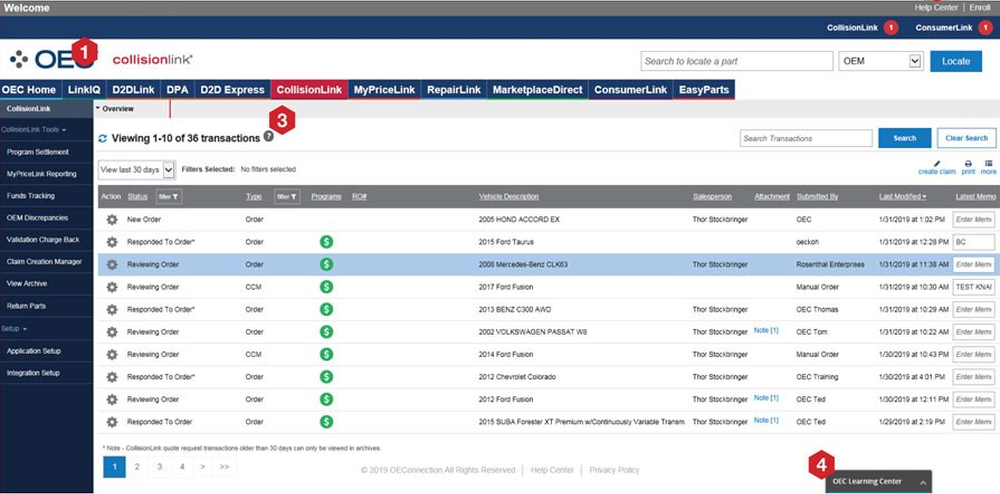The width and height of the screenshot is (1000, 494).
Task: Open the Privacy Policy footer link
Action: point(614,470)
